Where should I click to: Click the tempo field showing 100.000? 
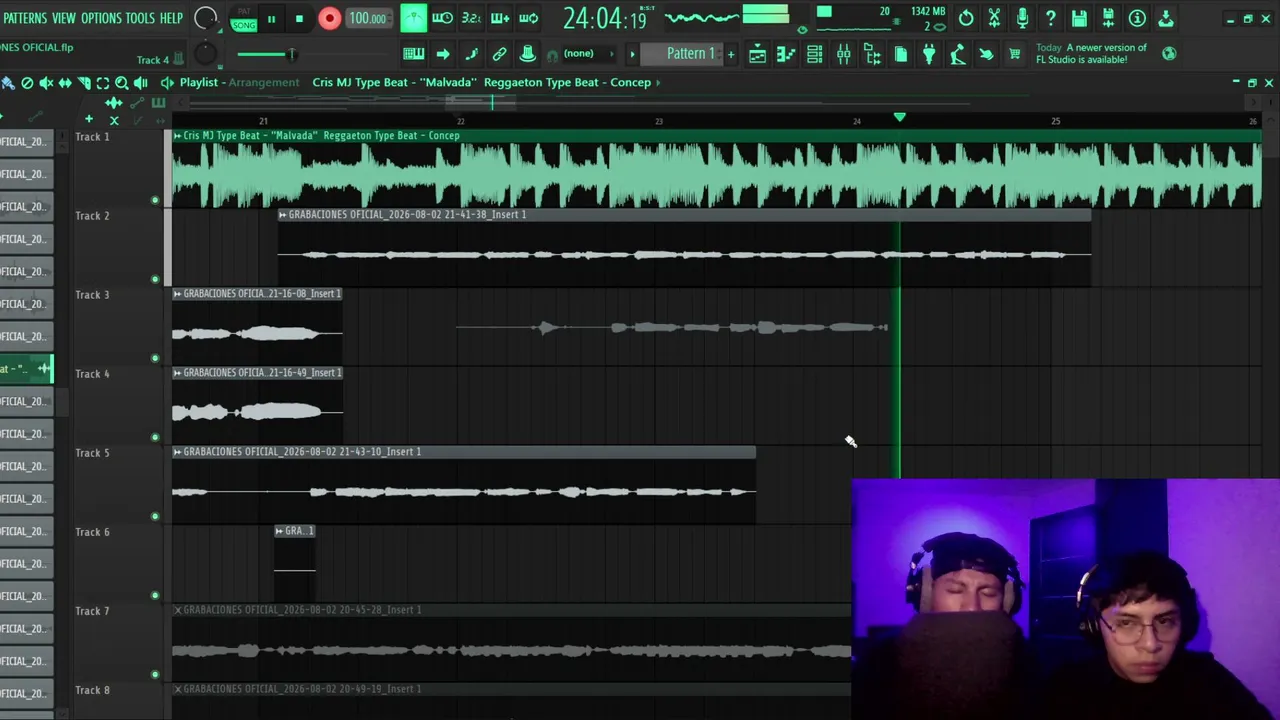368,18
